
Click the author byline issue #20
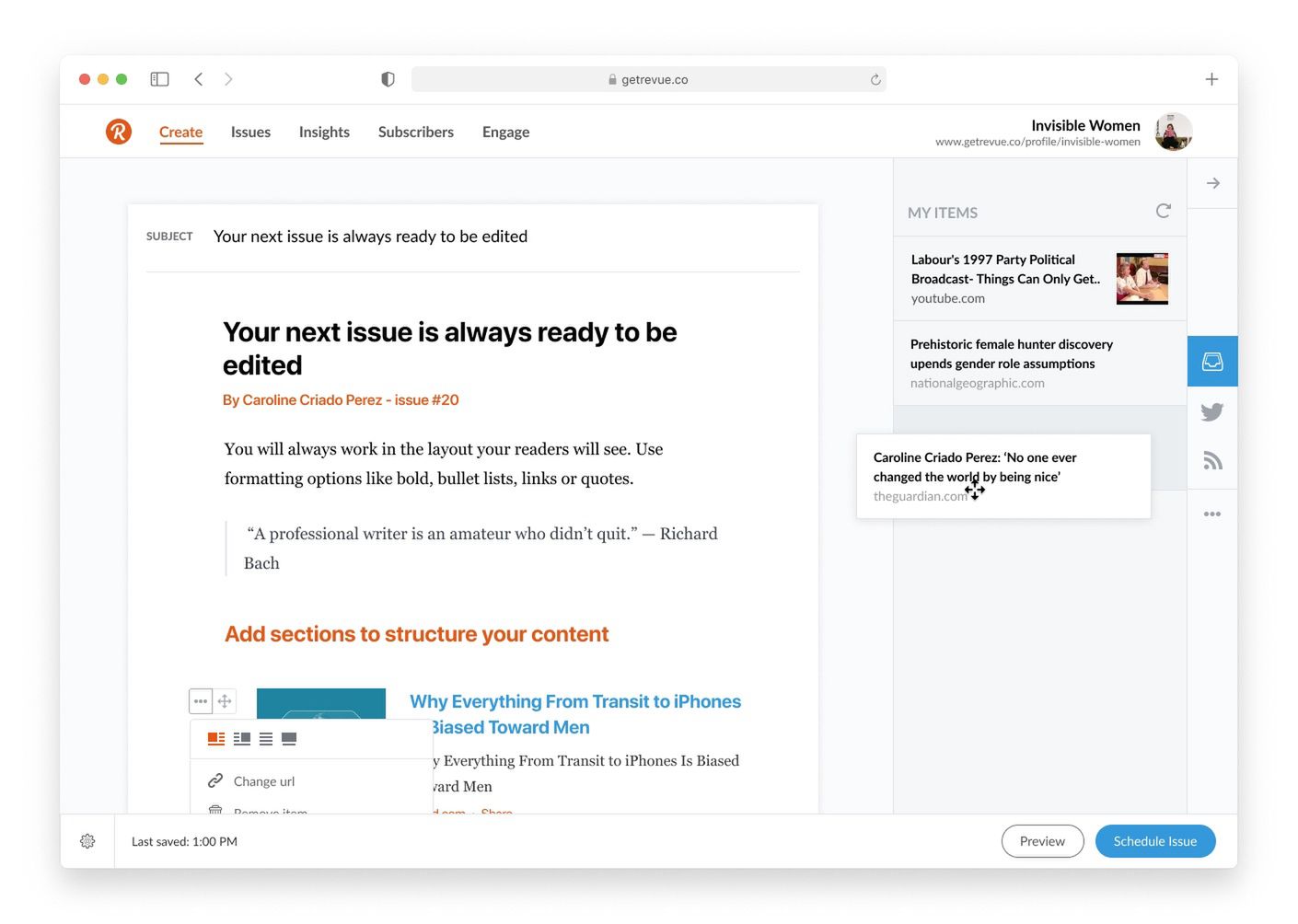pos(341,399)
